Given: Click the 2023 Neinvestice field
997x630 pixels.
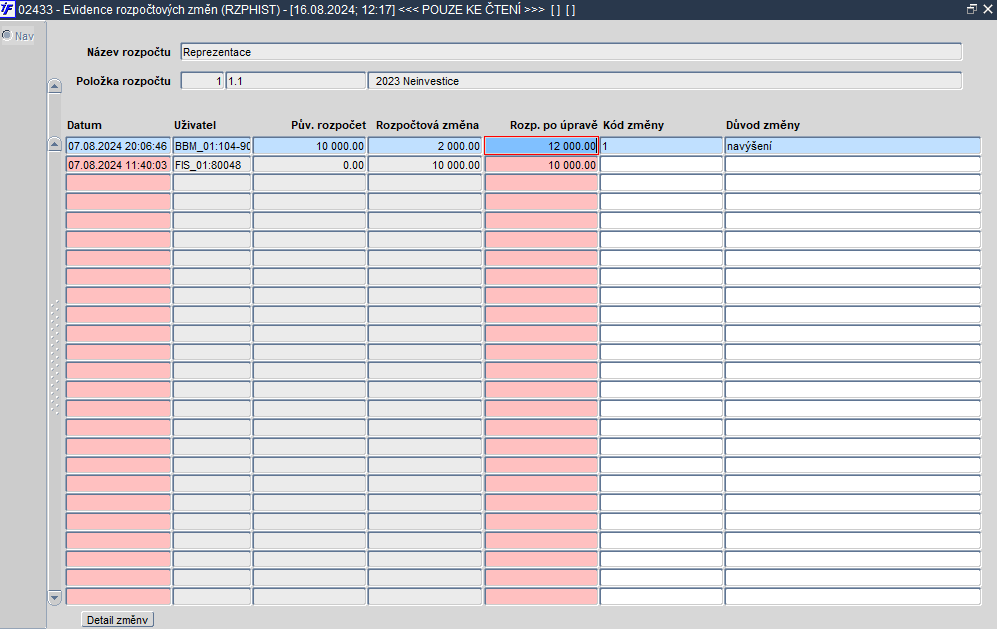Looking at the screenshot, I should click(664, 81).
